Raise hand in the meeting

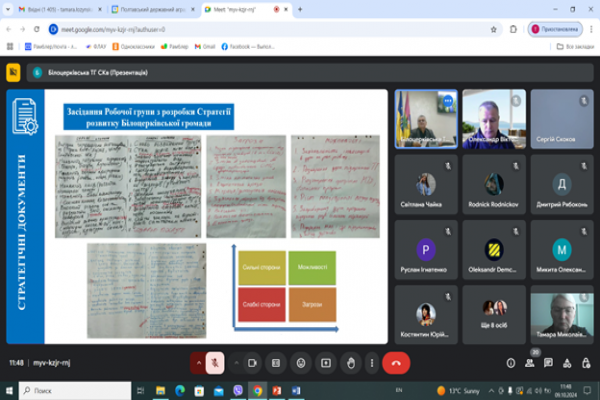tap(351, 363)
